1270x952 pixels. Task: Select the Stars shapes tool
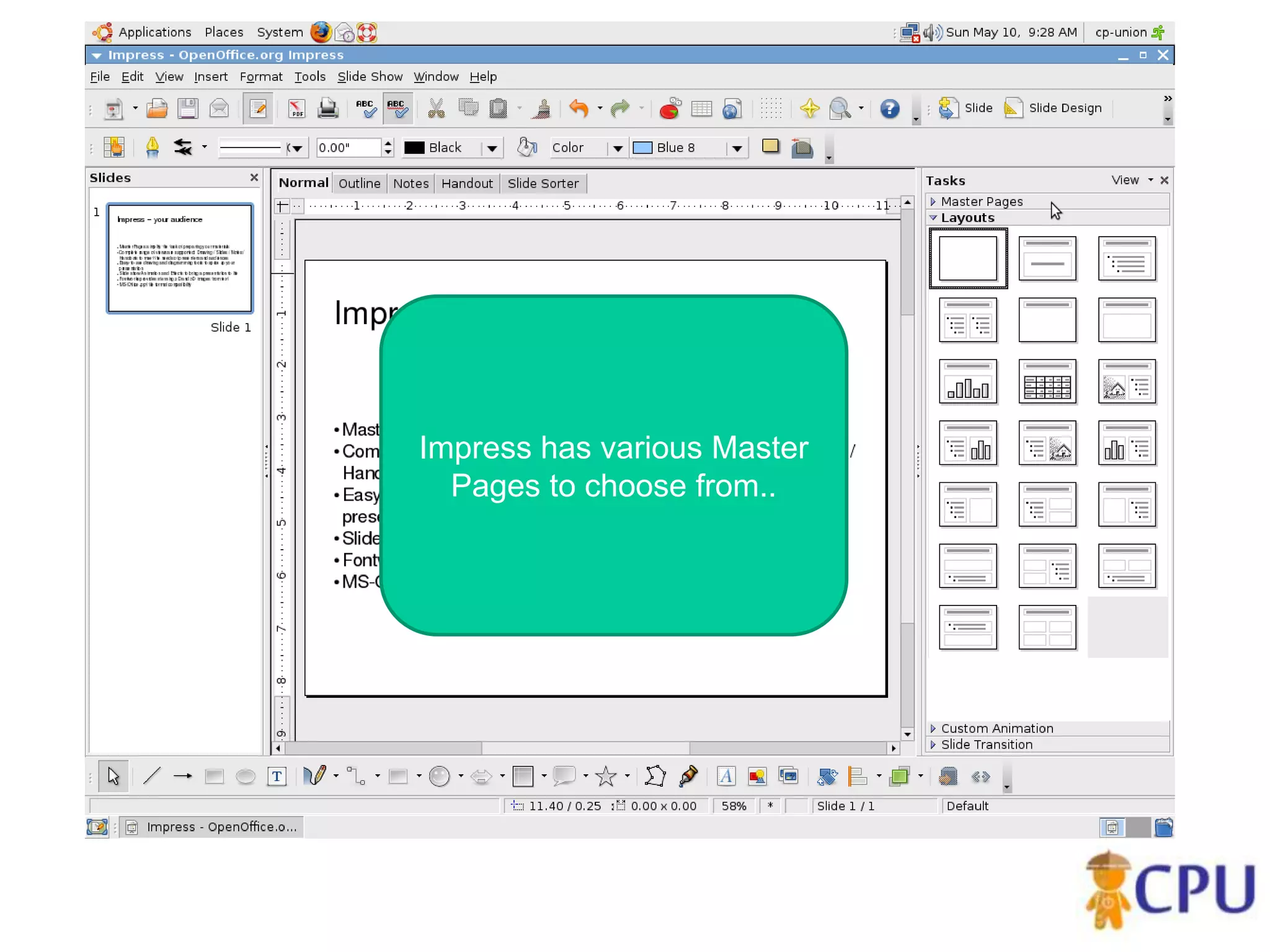(606, 776)
